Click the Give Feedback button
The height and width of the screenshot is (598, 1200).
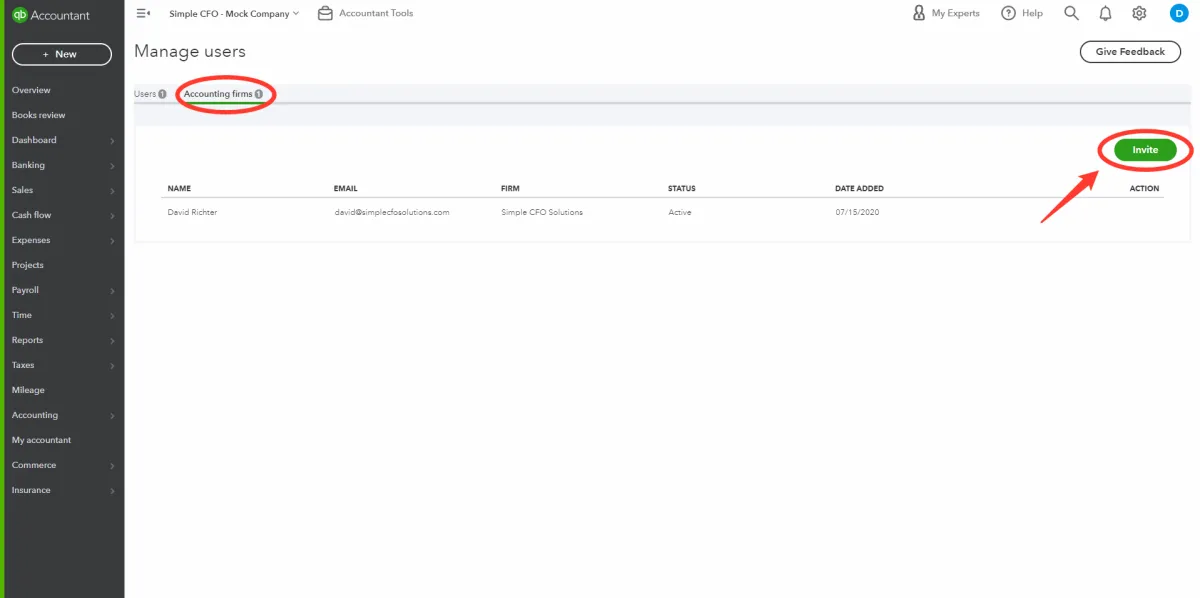click(1130, 52)
